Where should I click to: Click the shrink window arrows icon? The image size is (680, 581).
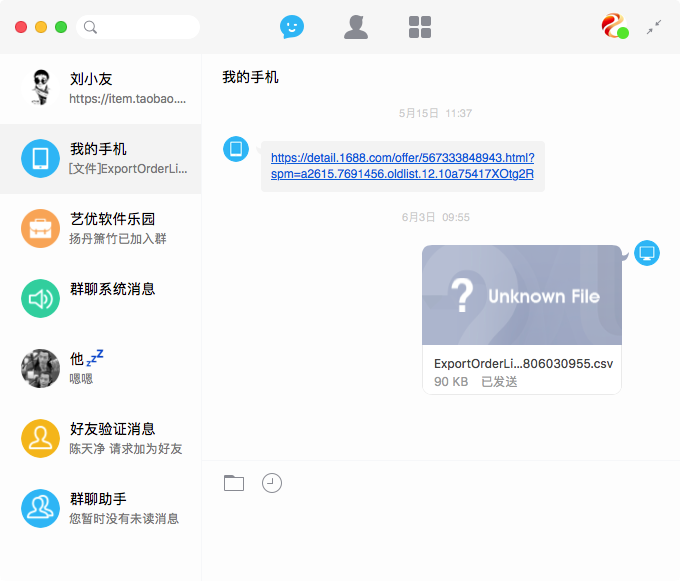coord(654,27)
